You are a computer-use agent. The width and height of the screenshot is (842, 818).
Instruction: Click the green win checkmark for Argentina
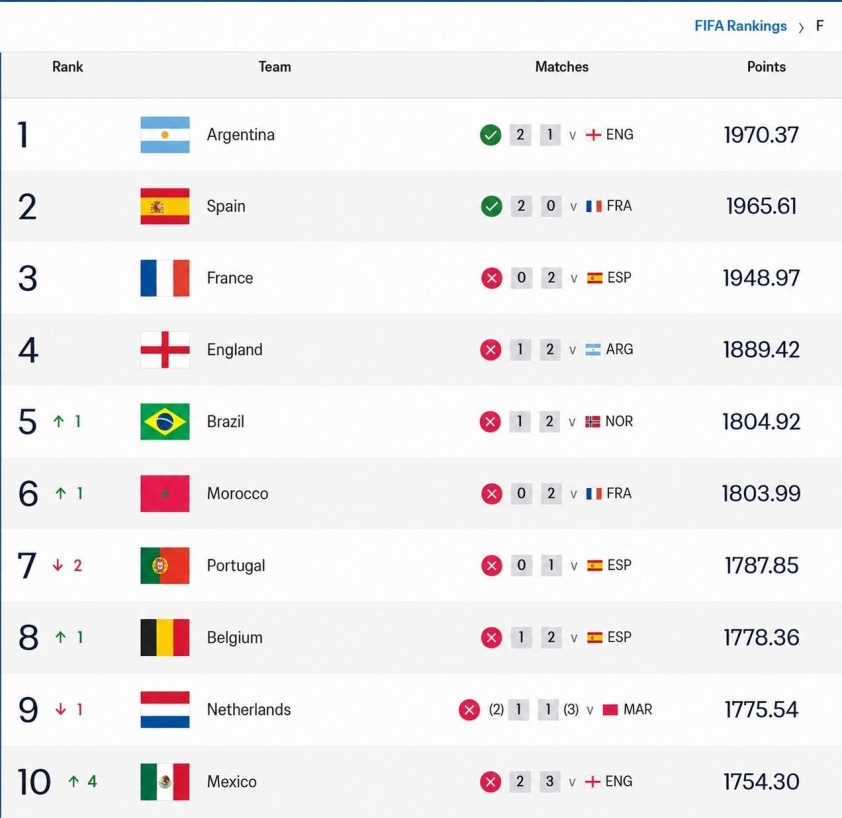490,135
